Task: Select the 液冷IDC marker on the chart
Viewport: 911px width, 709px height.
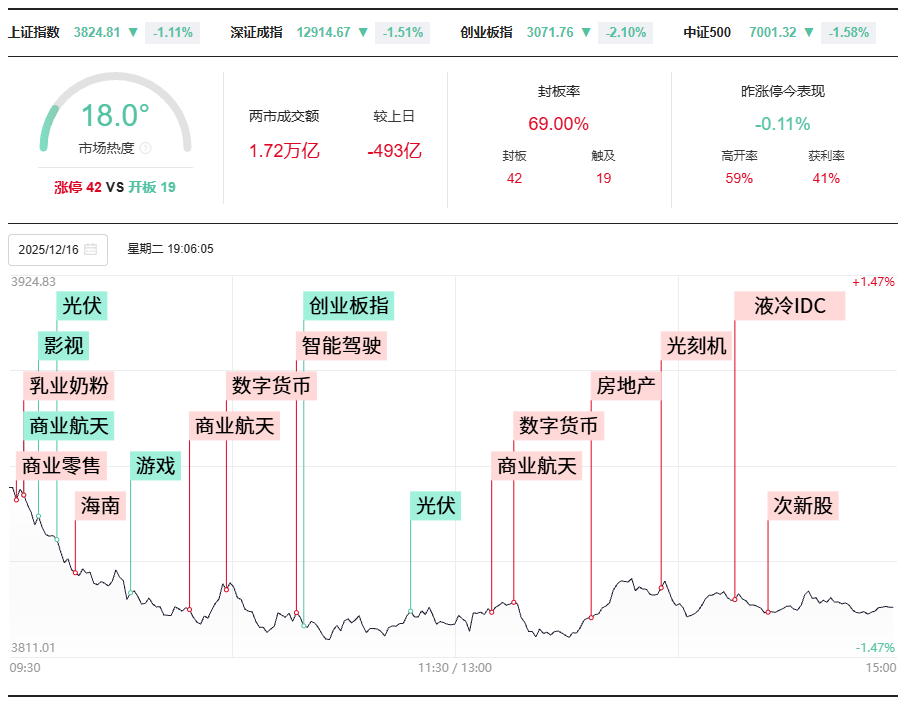Action: click(790, 305)
